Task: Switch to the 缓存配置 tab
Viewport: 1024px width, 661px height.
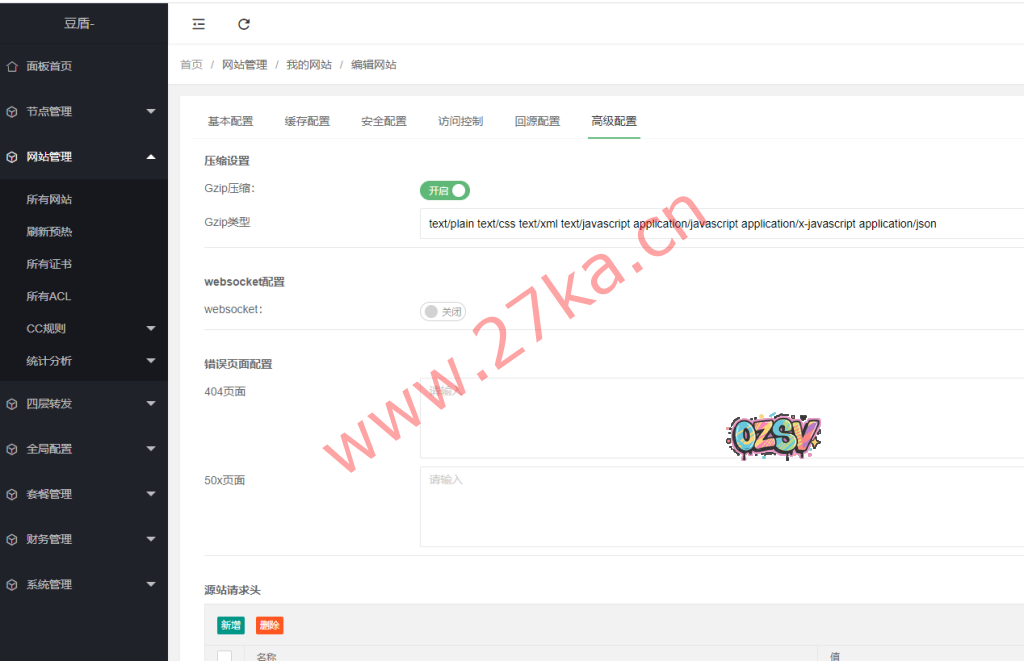Action: click(x=307, y=121)
